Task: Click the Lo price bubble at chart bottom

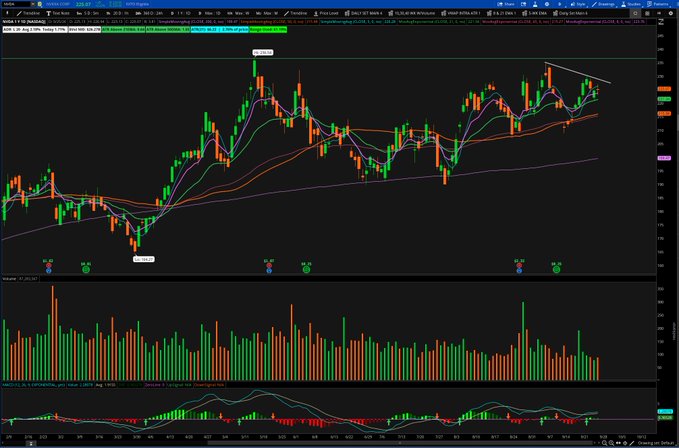Action: coord(143,259)
